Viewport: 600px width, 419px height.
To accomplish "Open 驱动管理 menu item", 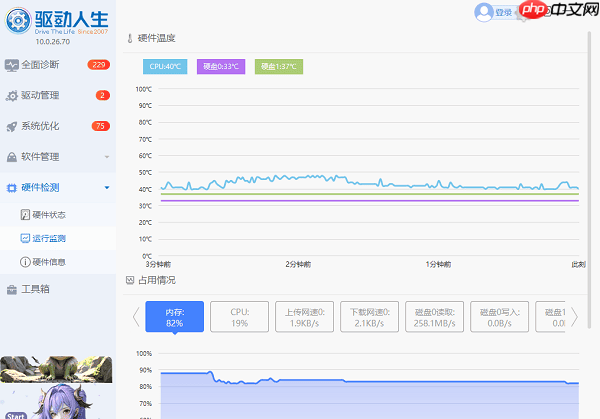I will (58, 96).
